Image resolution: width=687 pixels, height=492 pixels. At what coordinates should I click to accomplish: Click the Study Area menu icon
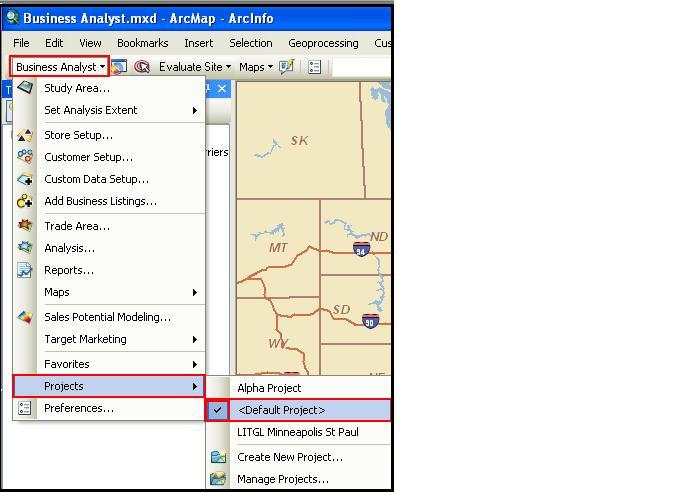25,88
